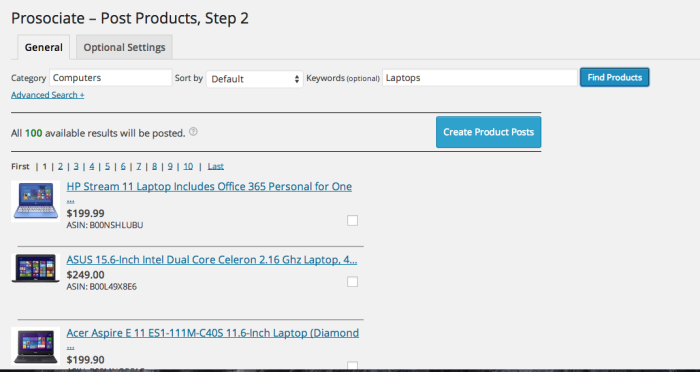Select the General tab
The image size is (700, 372).
coord(44,47)
